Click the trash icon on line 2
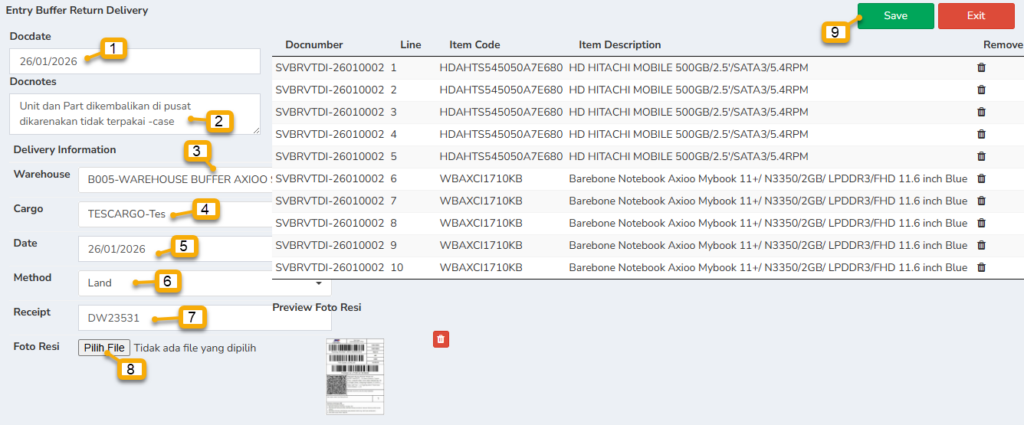This screenshot has width=1024, height=425. tap(981, 89)
